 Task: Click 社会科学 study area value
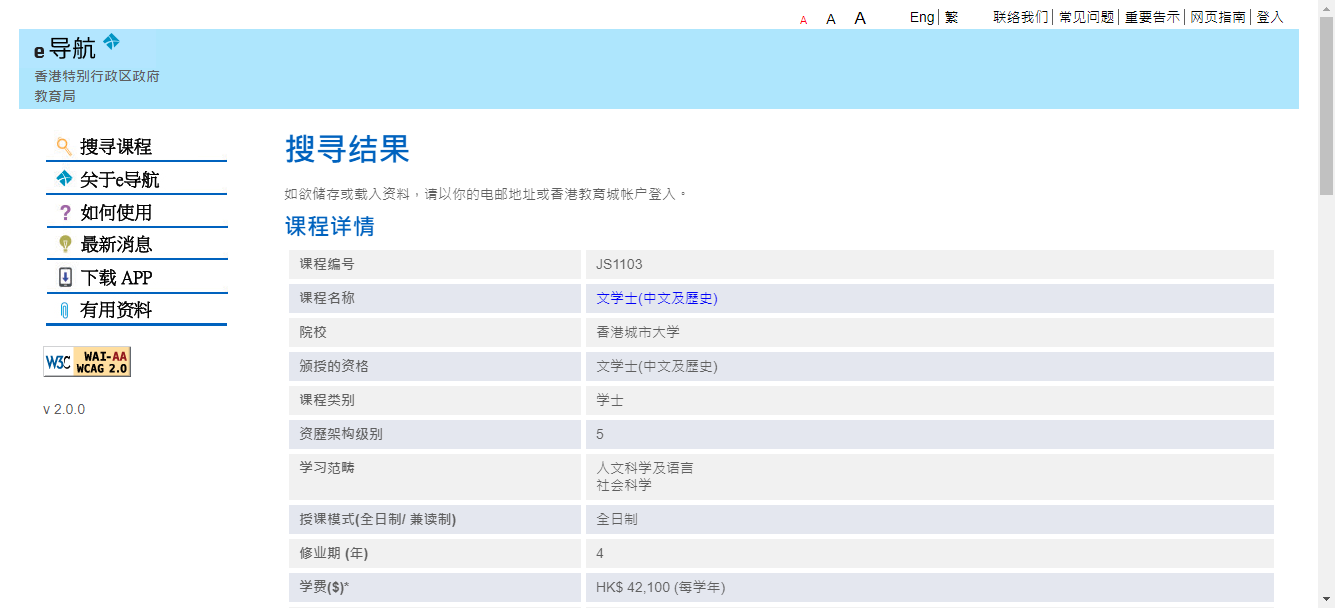pyautogui.click(x=624, y=485)
